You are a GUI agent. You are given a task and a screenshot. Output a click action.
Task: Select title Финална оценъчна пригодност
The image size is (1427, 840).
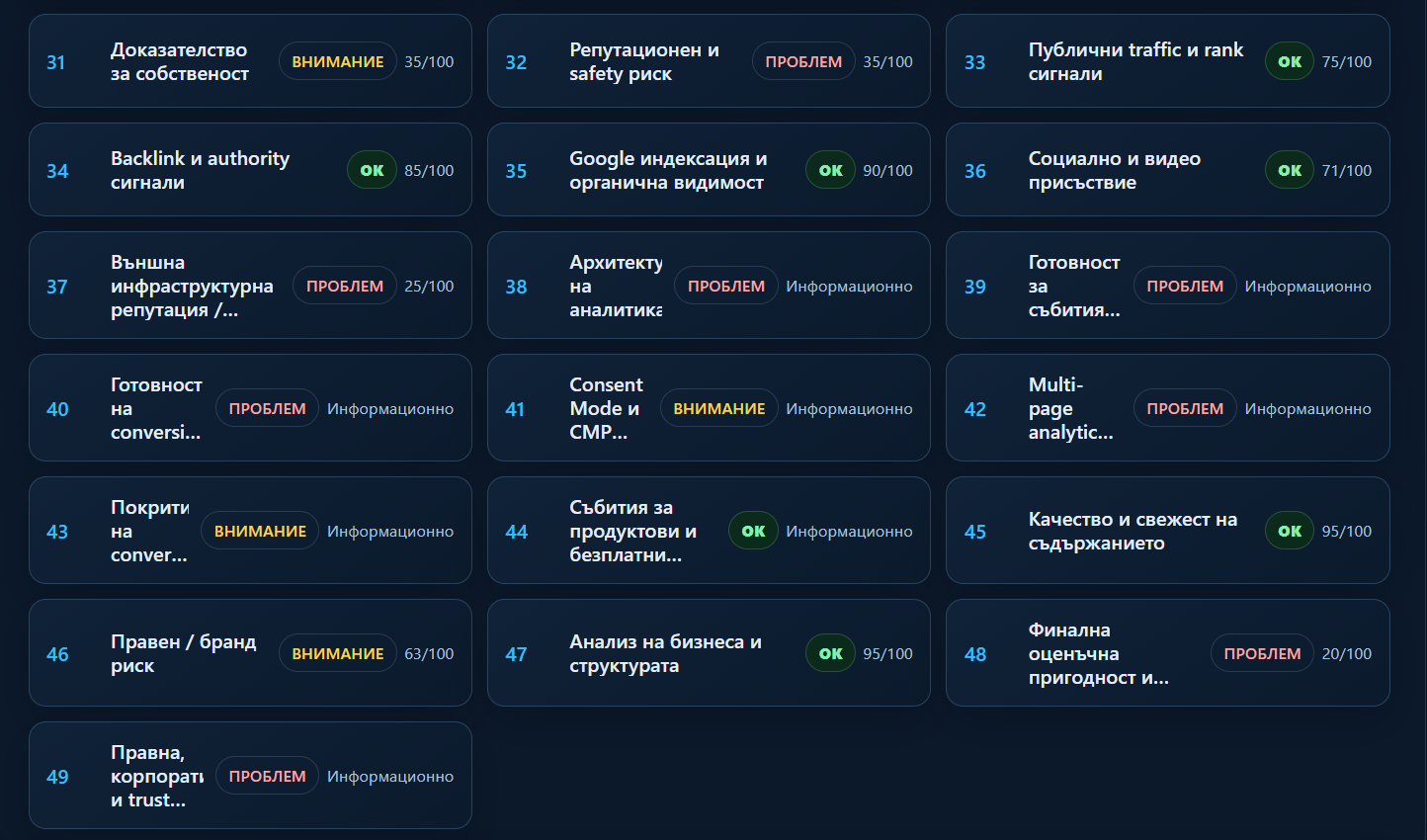(1099, 653)
